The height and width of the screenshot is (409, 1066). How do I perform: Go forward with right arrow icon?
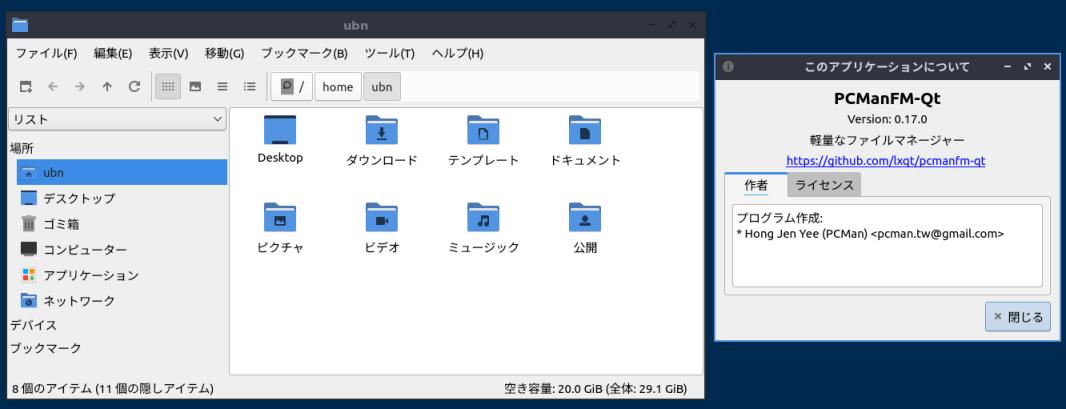point(80,86)
